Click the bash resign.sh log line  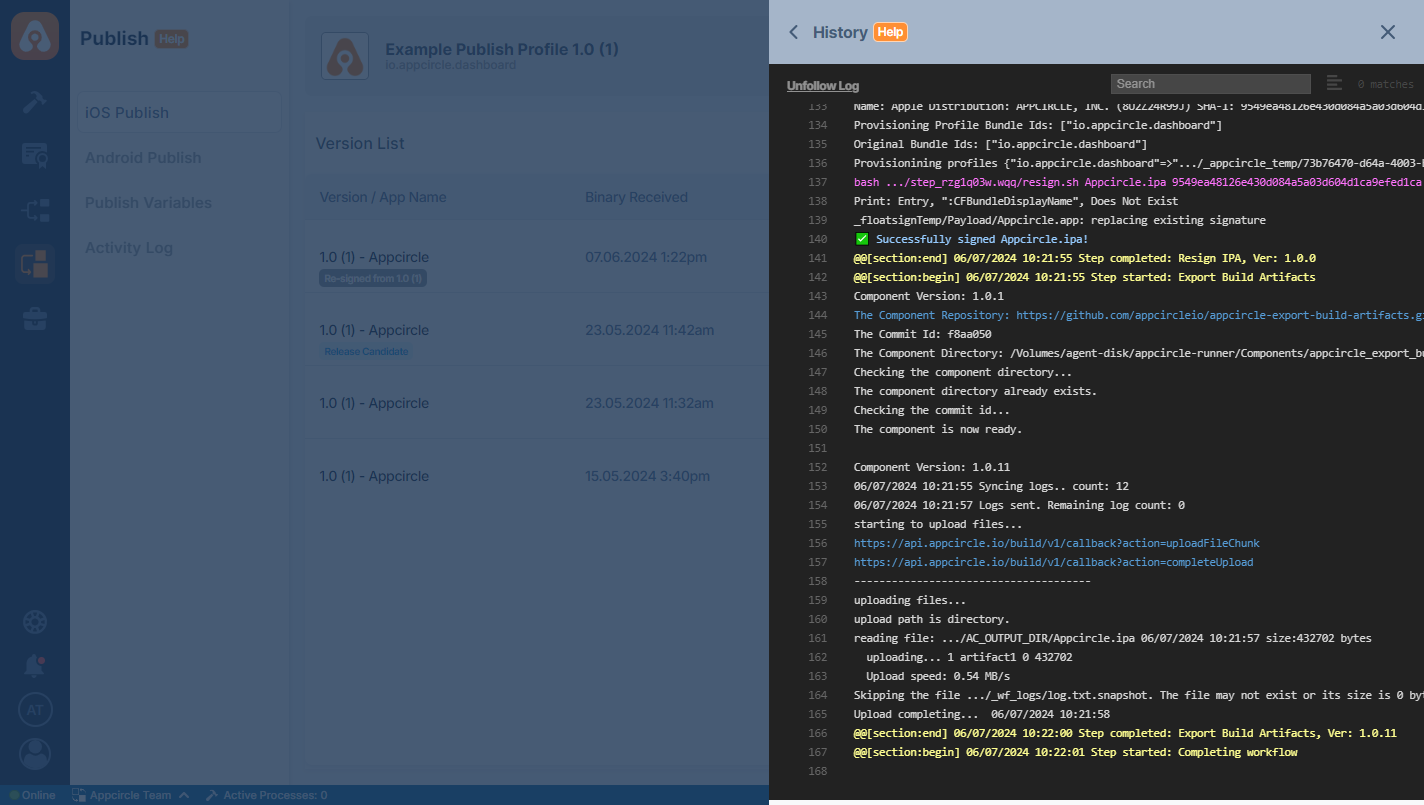tap(1138, 182)
